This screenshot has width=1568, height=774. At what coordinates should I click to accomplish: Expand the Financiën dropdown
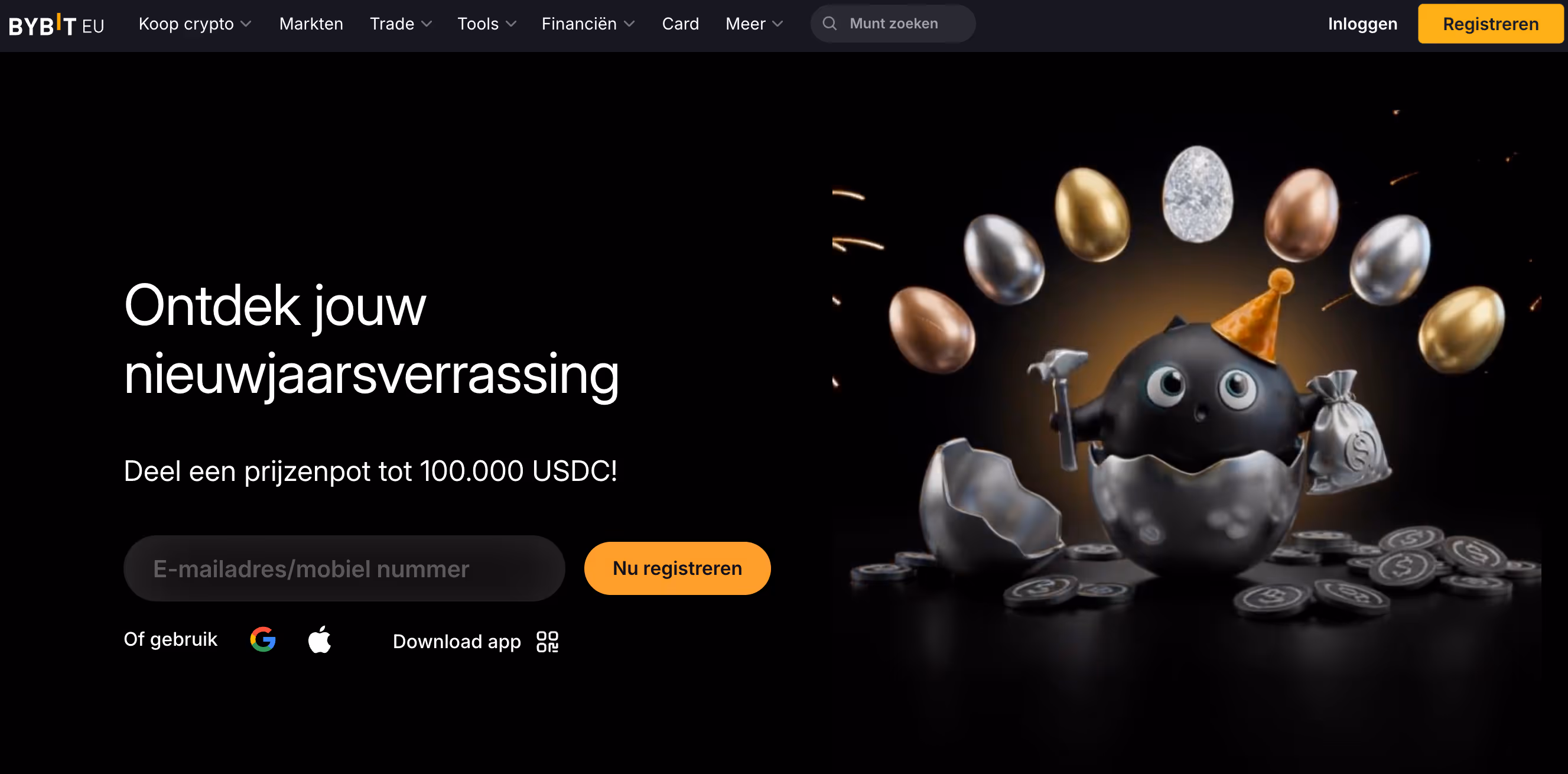coord(588,24)
